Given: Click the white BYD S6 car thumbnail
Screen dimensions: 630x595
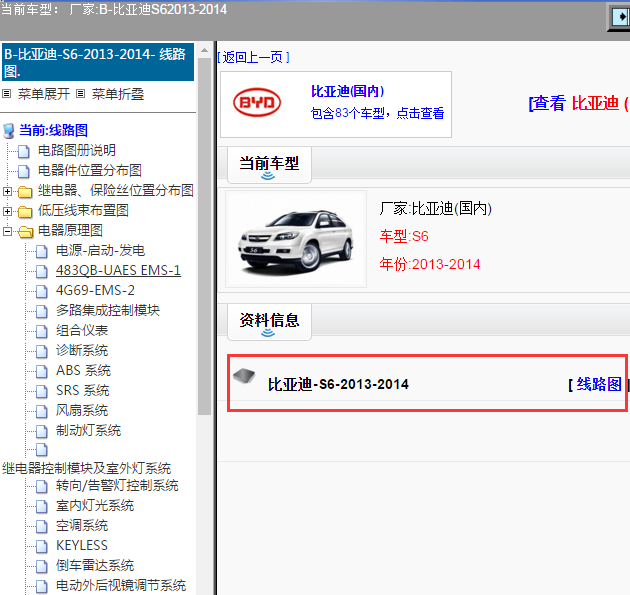Looking at the screenshot, I should (296, 239).
